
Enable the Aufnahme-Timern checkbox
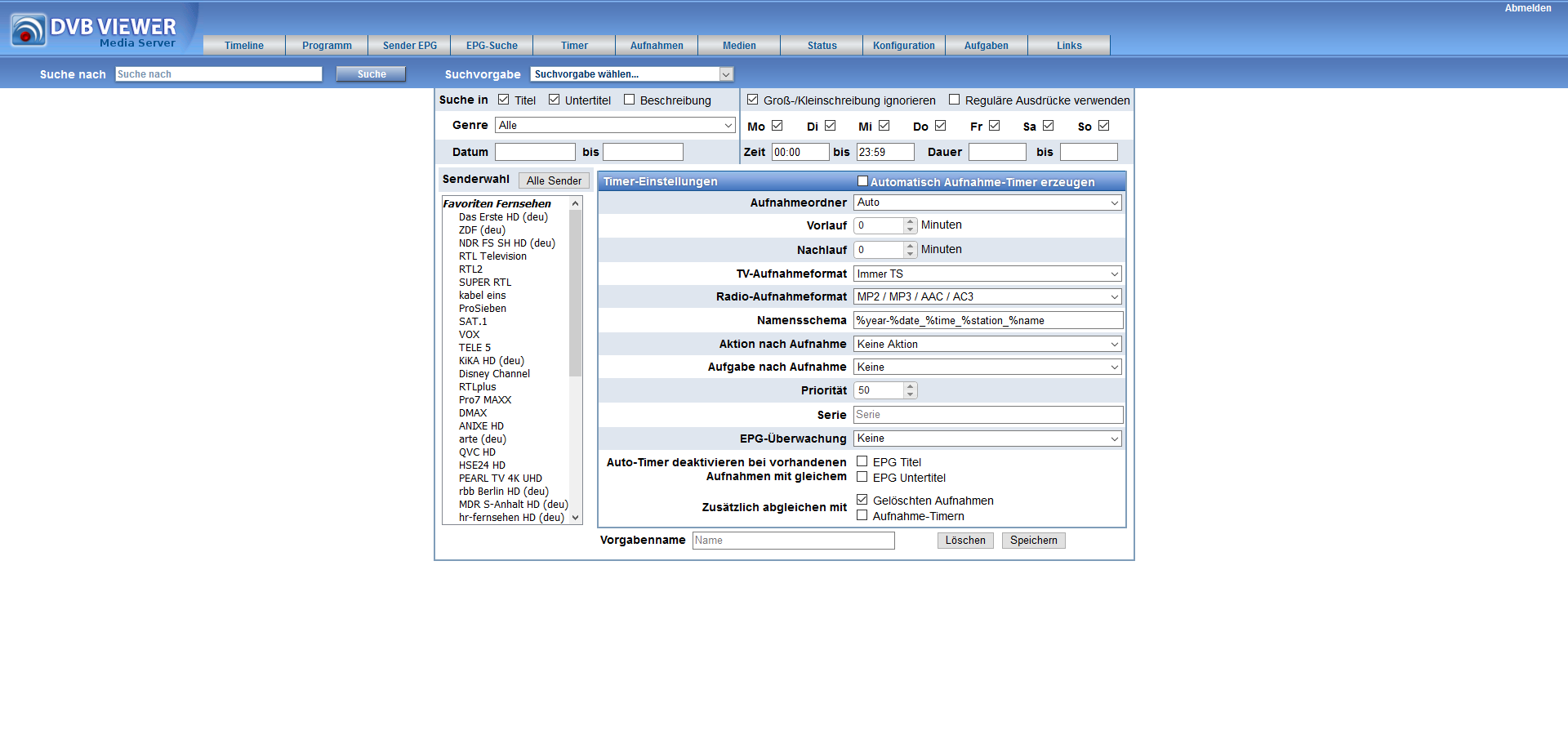(862, 515)
